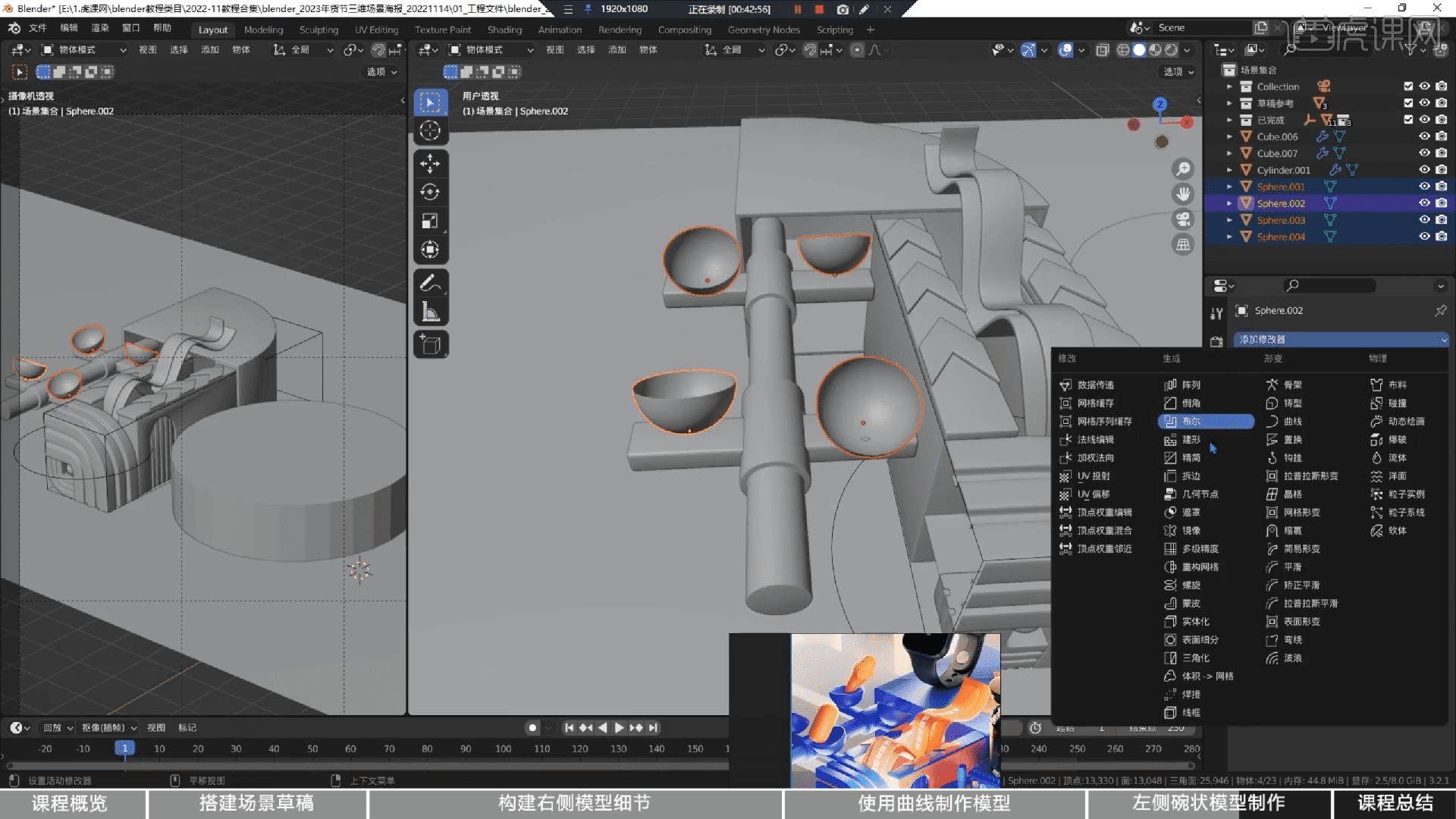Open the Modeling workspace tab
Viewport: 1456px width, 819px height.
pos(263,30)
